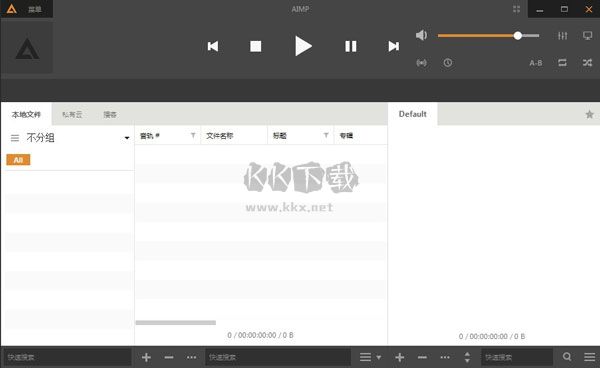Switch to compact mini-player view icon
The image size is (600, 368).
tap(516, 9)
